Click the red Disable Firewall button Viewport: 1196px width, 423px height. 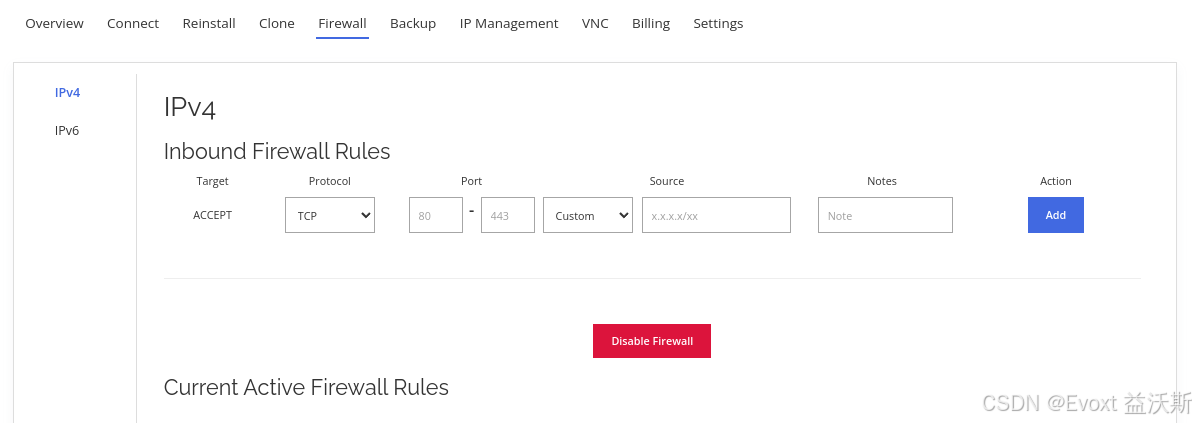652,341
